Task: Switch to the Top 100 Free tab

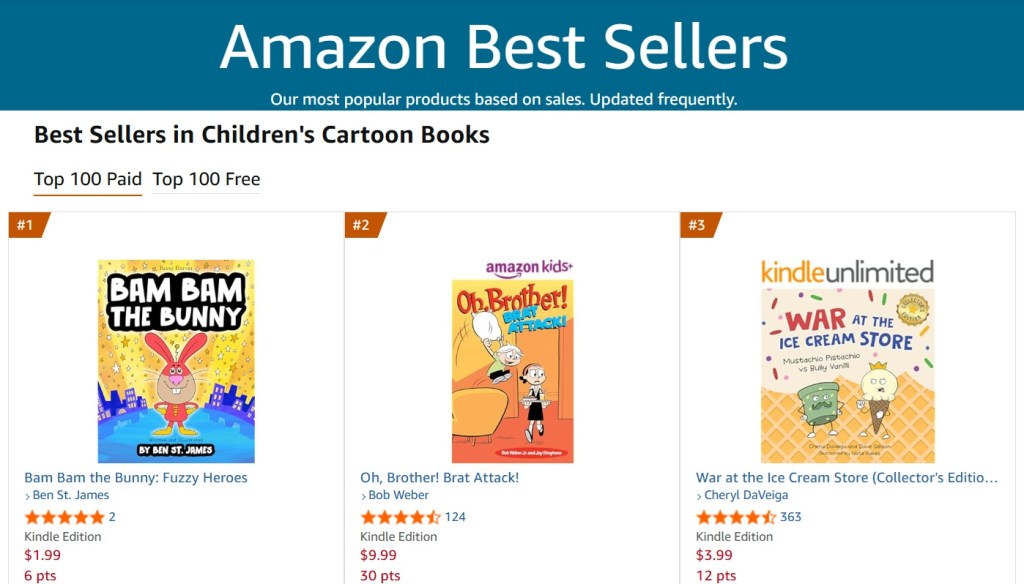Action: (206, 180)
